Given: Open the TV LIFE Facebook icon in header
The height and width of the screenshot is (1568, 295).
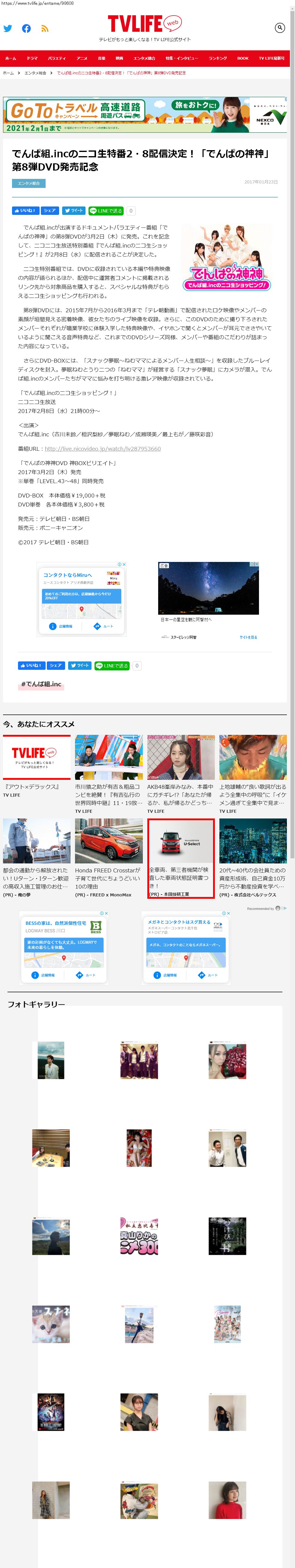Looking at the screenshot, I should pyautogui.click(x=26, y=28).
